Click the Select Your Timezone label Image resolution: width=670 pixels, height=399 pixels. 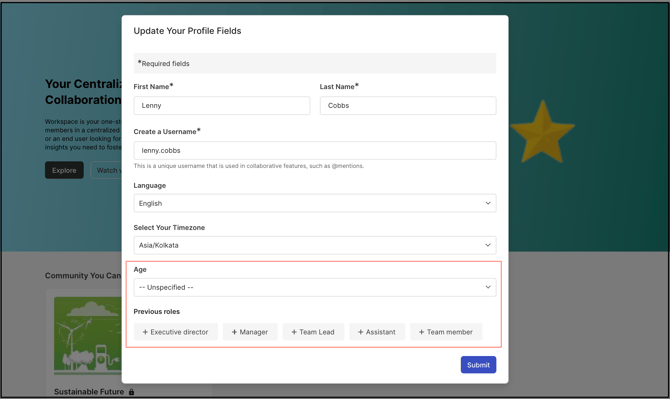click(x=169, y=228)
